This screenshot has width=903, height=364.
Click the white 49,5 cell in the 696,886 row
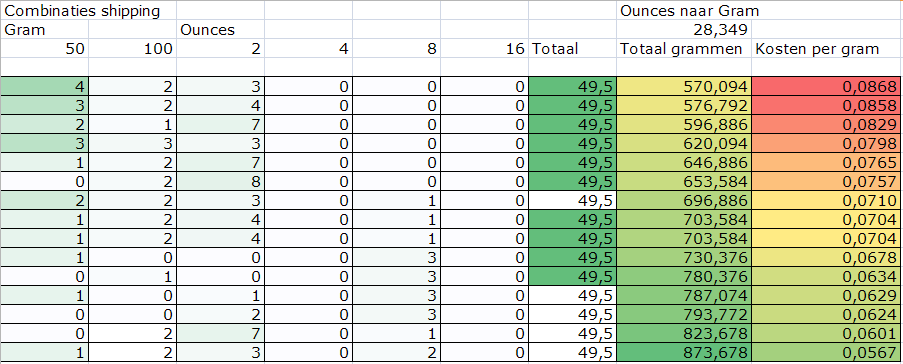click(x=572, y=200)
